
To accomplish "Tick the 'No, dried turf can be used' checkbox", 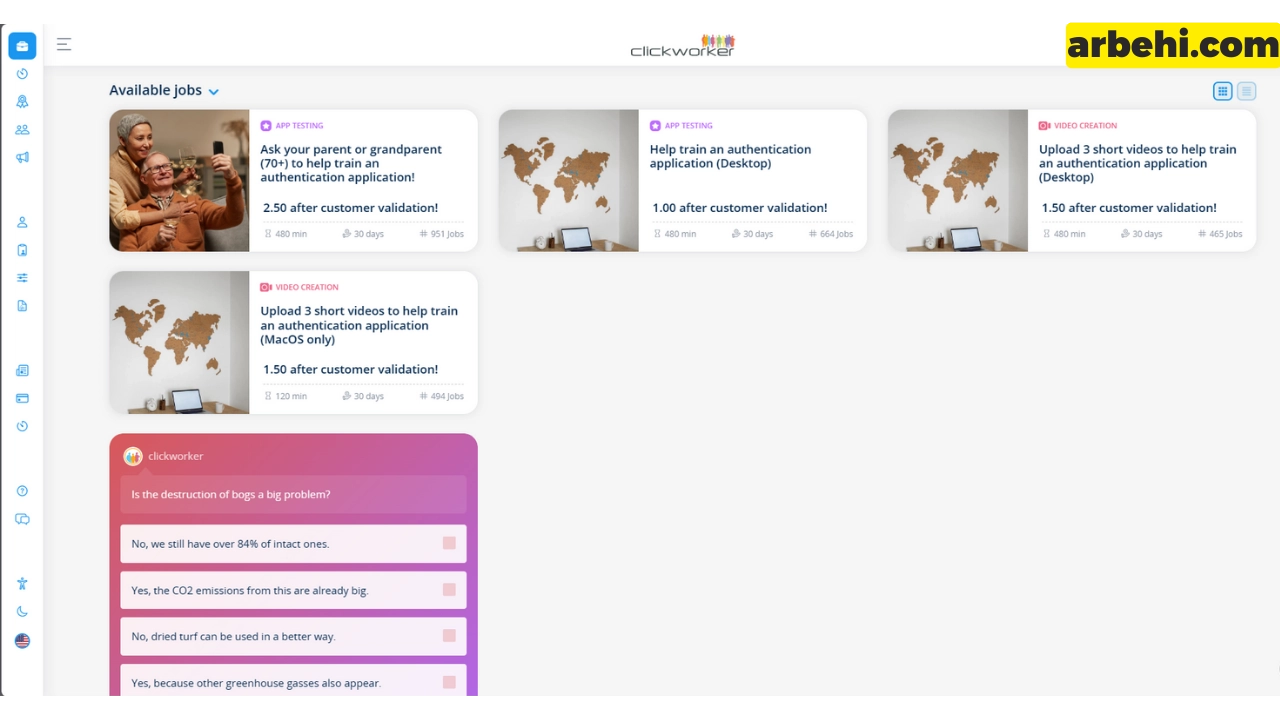I will [449, 636].
